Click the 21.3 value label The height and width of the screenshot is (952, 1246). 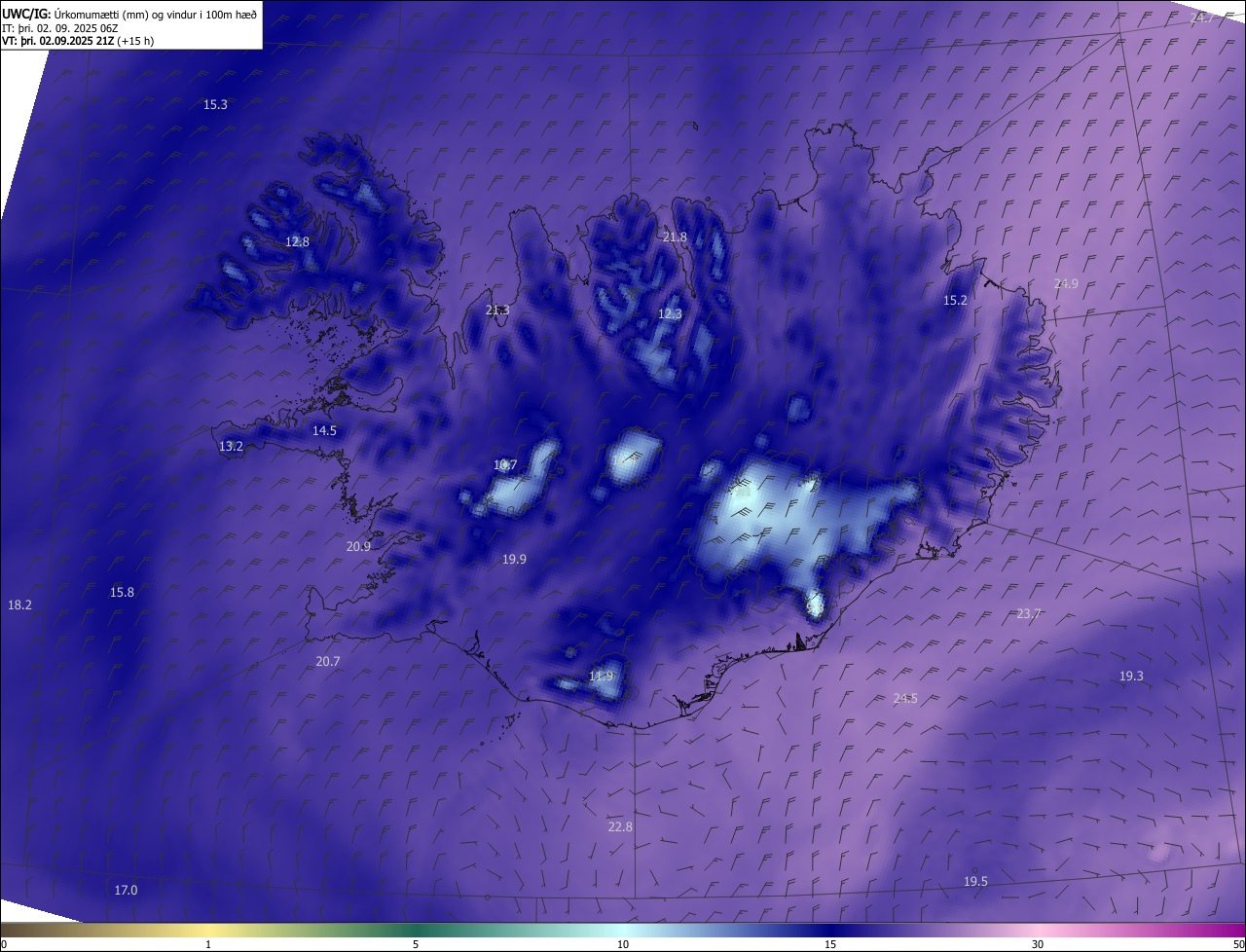(496, 310)
